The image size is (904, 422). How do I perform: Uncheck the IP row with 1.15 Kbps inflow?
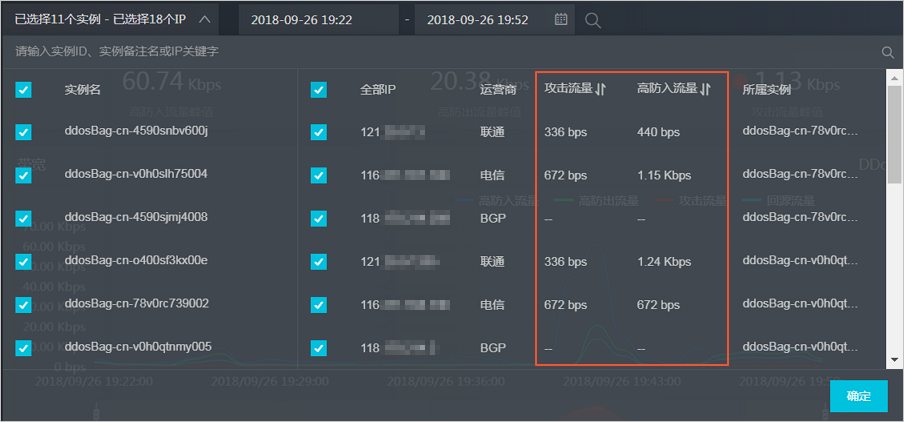coord(319,176)
